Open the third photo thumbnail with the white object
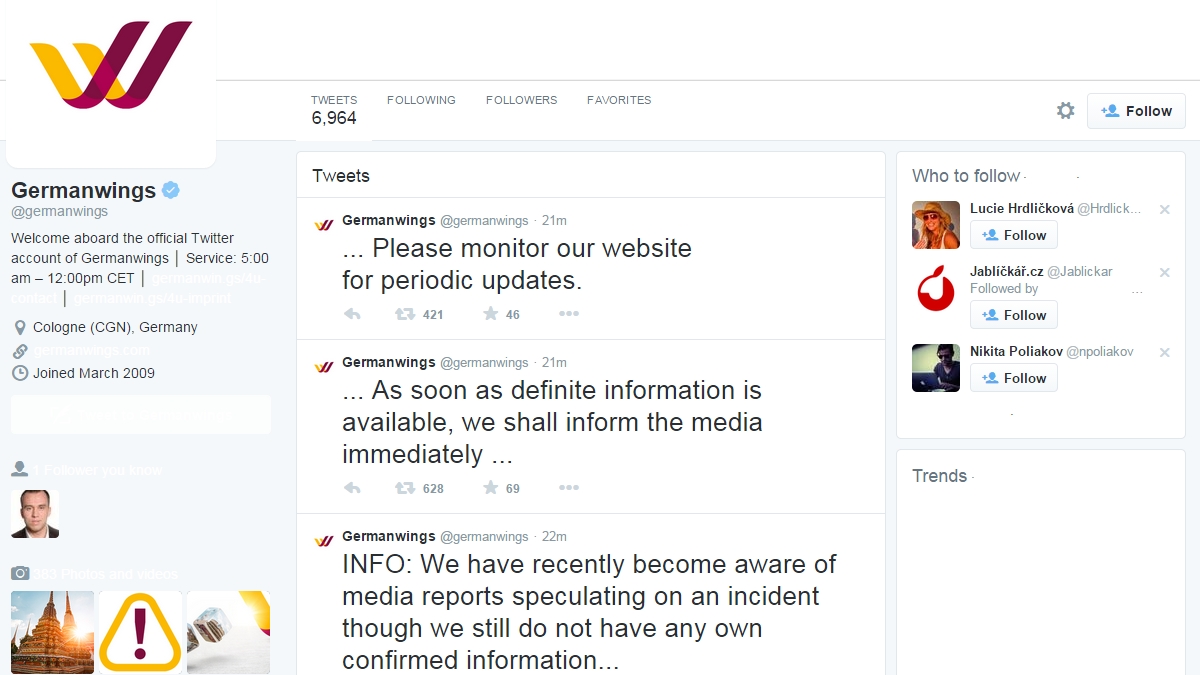The width and height of the screenshot is (1200, 675). pyautogui.click(x=228, y=631)
